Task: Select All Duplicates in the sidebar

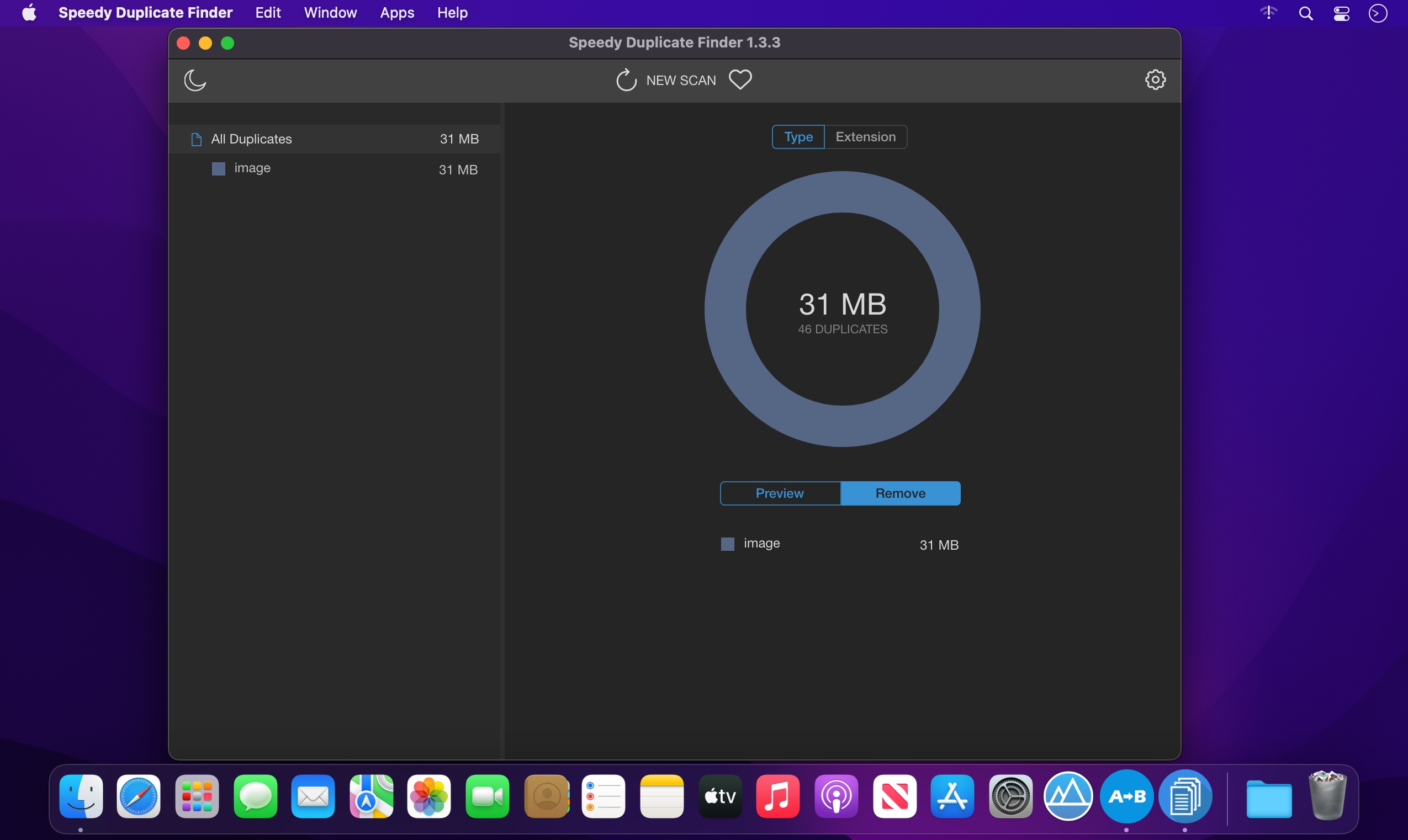Action: 335,139
